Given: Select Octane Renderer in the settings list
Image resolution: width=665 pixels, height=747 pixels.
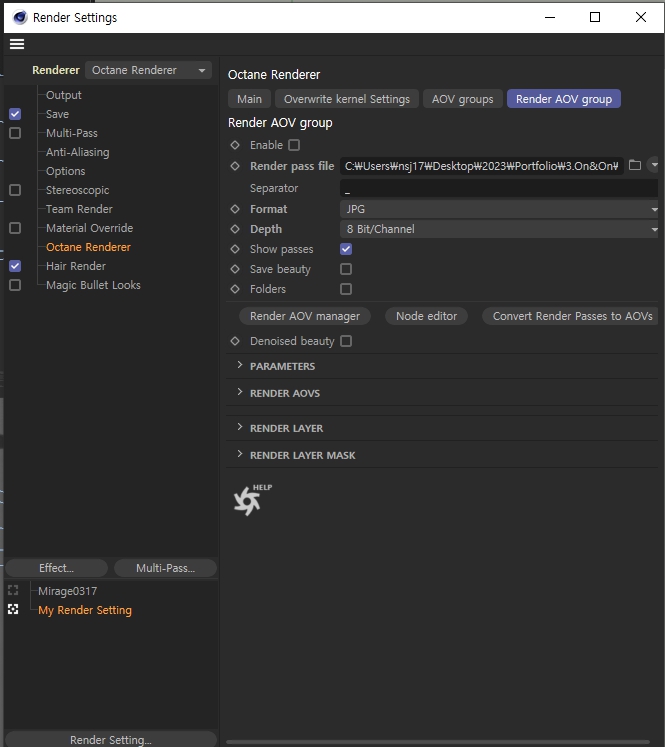Looking at the screenshot, I should coord(89,247).
